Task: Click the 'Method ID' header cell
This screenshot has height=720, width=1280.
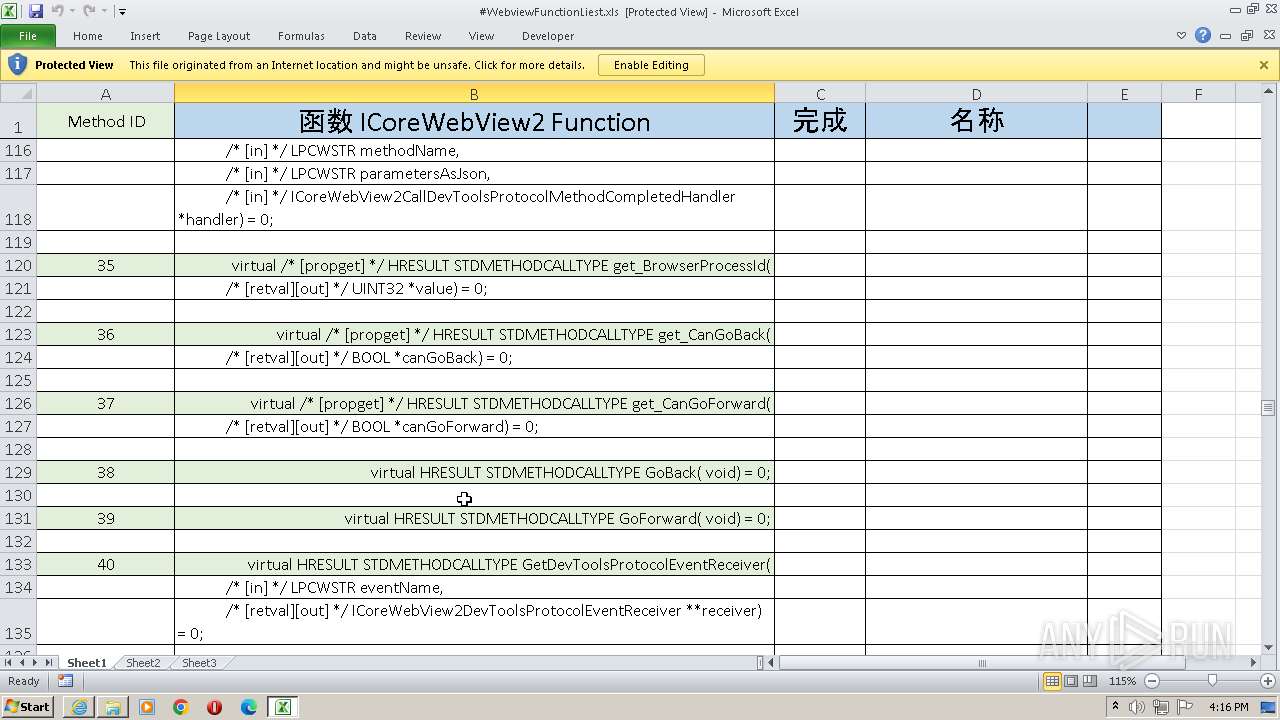Action: [106, 121]
